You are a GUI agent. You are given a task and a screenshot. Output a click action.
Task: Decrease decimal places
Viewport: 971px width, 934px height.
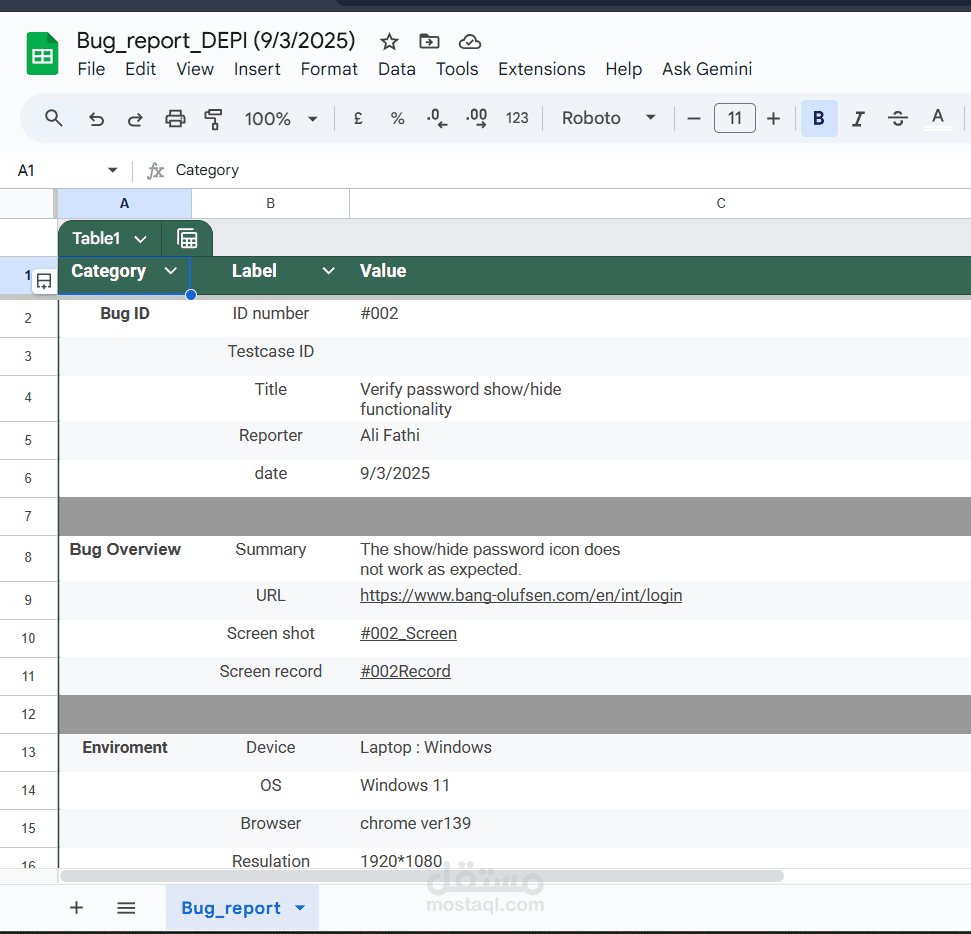[x=437, y=118]
